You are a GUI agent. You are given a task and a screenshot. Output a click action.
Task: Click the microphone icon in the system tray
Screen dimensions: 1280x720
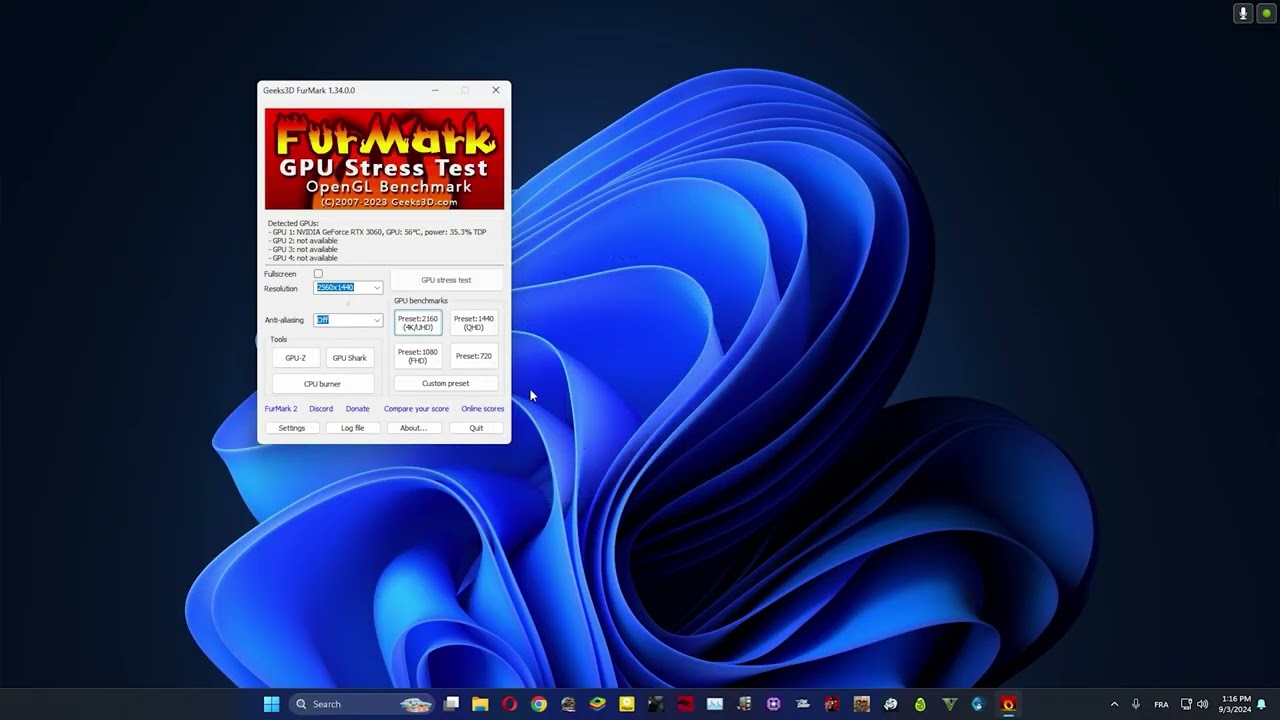1136,704
